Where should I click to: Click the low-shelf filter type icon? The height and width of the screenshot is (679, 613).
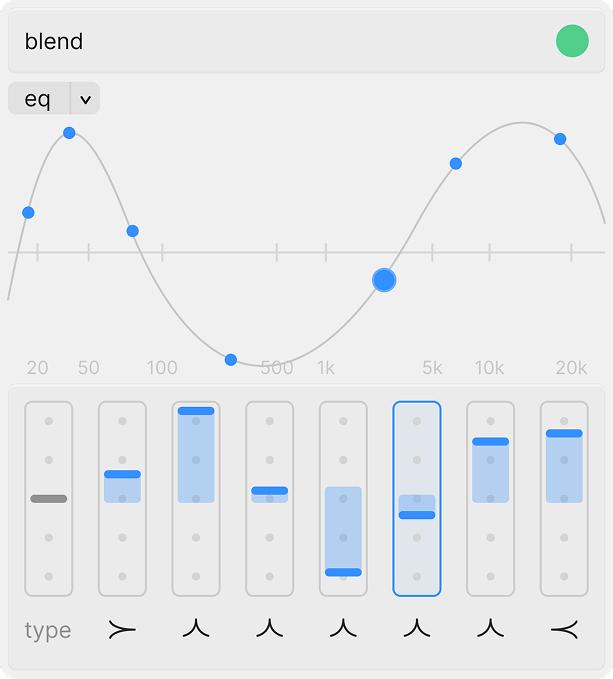click(x=122, y=629)
